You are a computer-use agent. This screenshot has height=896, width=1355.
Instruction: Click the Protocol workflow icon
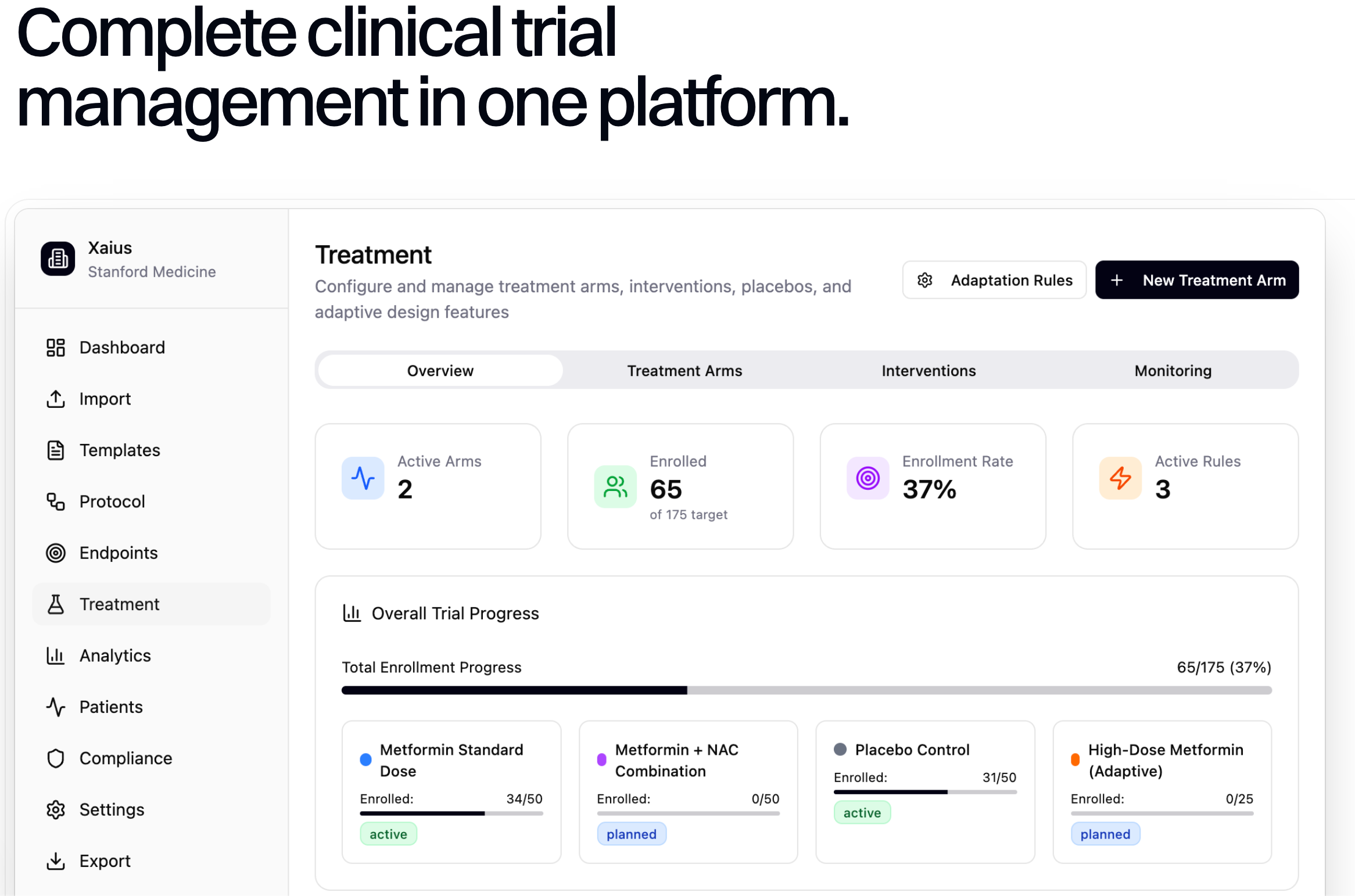(x=56, y=501)
